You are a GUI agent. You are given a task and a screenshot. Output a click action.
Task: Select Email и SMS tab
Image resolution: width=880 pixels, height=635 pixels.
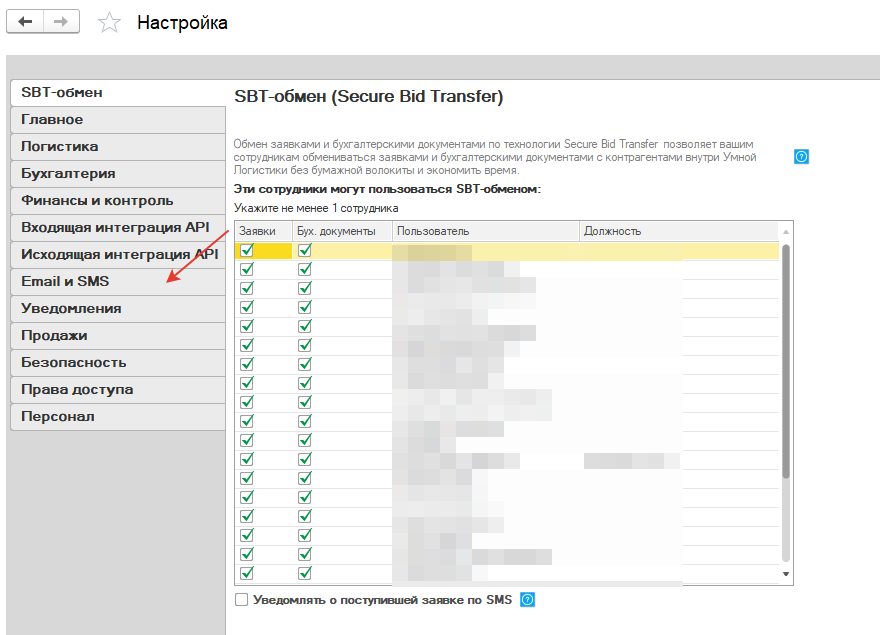coord(118,281)
